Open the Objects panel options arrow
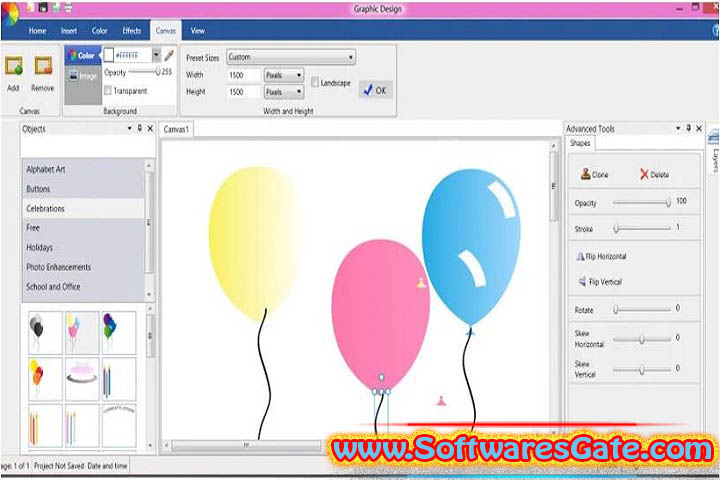The height and width of the screenshot is (480, 720). 129,129
